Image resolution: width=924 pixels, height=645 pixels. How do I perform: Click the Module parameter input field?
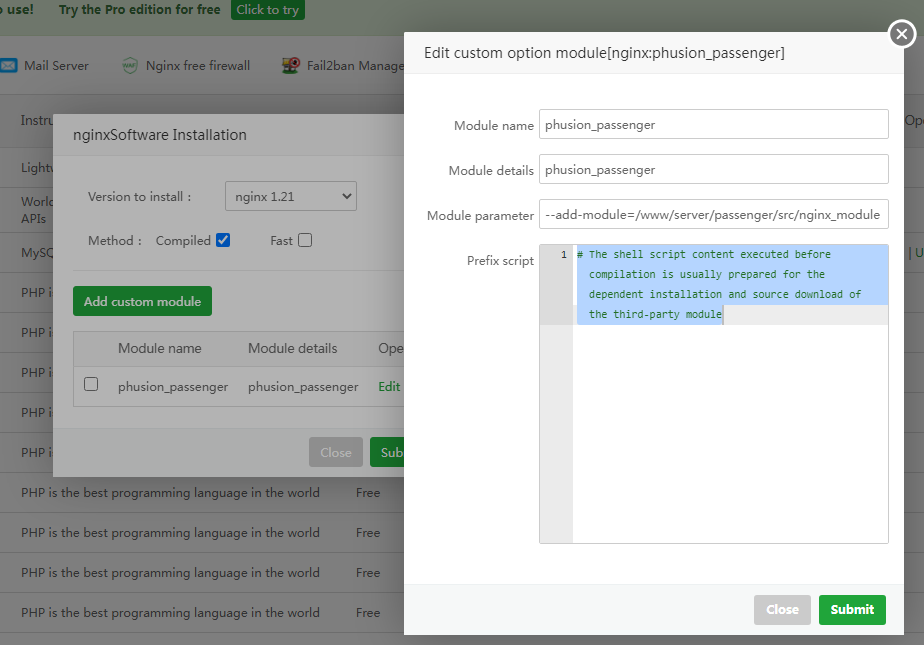tap(713, 214)
